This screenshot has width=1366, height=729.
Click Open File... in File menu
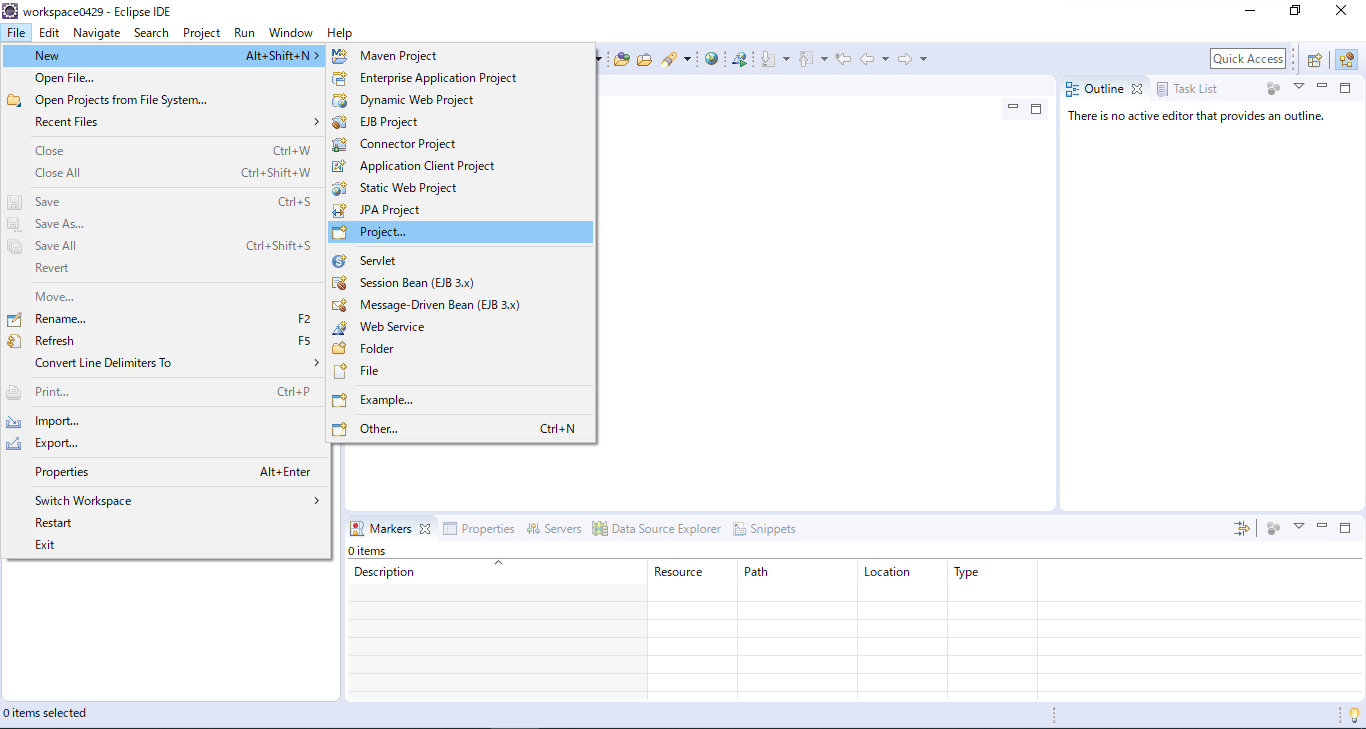[164, 78]
